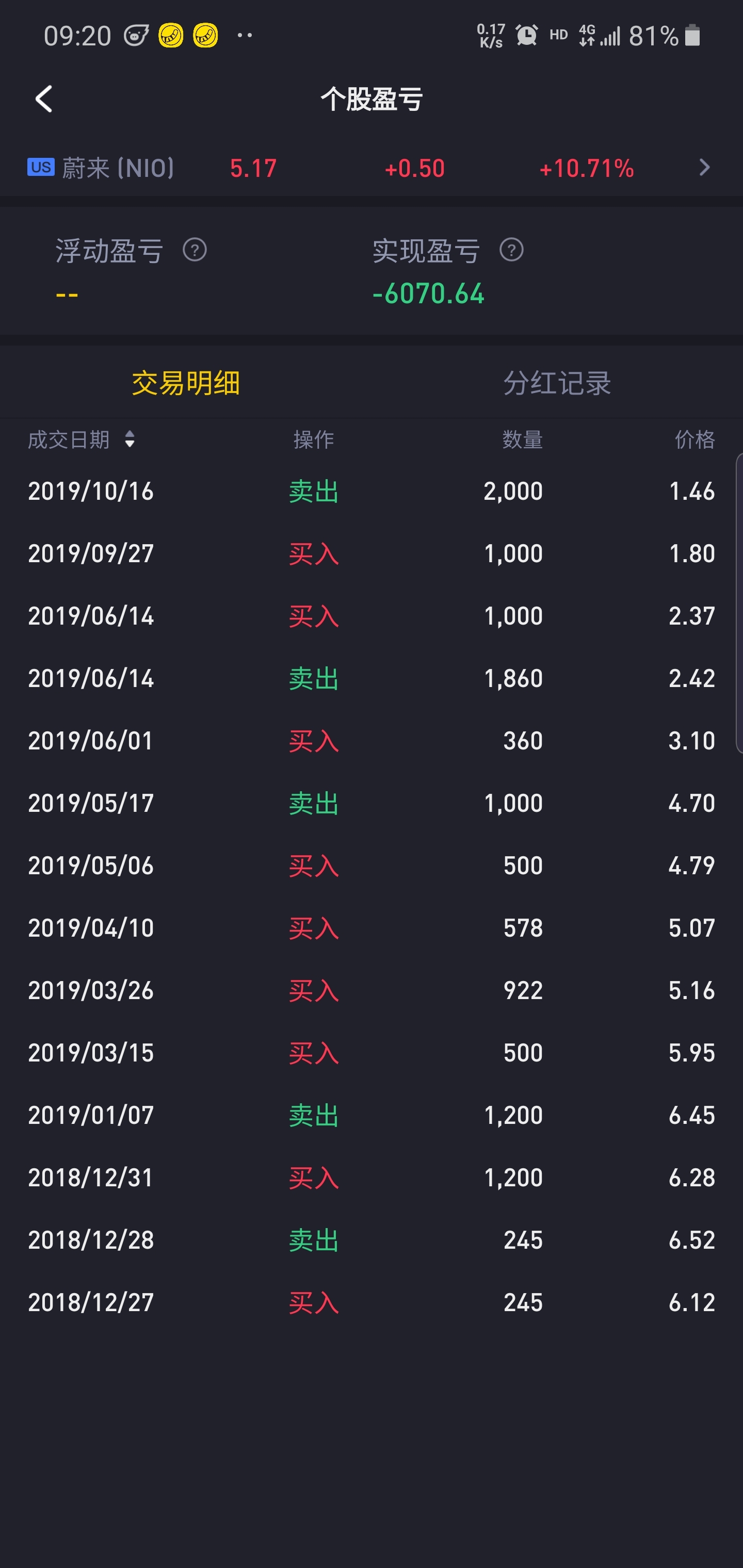Tap the -6070.64 realized loss value

[428, 294]
